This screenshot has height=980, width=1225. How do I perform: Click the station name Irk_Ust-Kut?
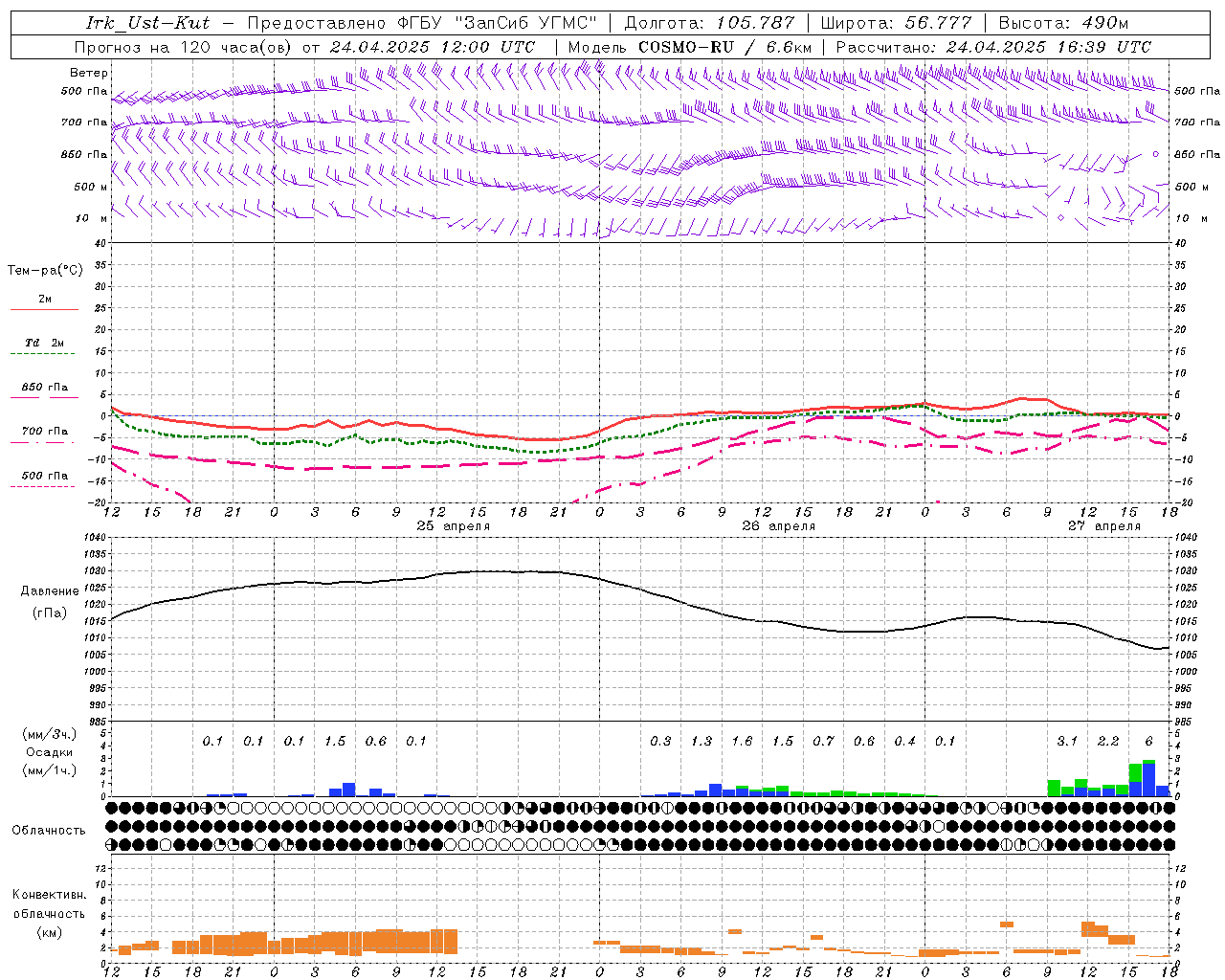click(147, 23)
